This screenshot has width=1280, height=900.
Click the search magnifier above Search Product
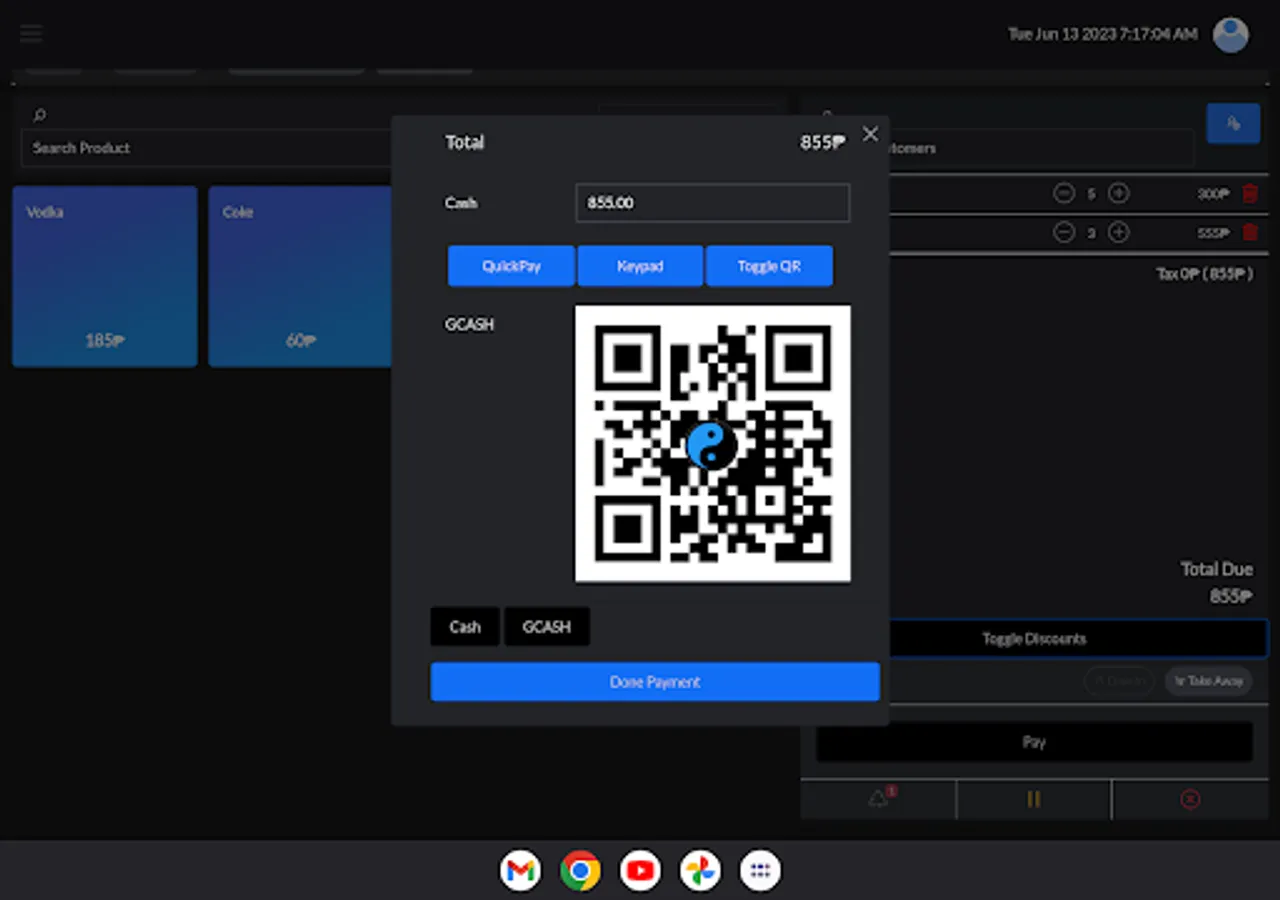click(x=40, y=116)
